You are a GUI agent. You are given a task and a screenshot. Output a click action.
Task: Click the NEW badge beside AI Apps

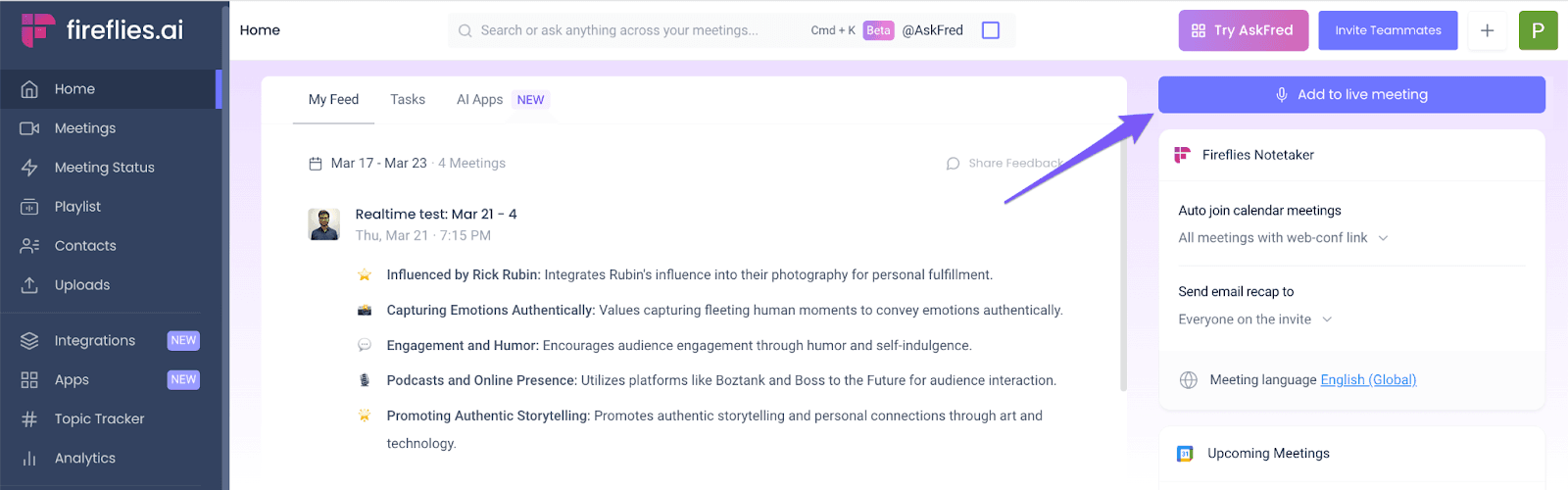(x=530, y=100)
